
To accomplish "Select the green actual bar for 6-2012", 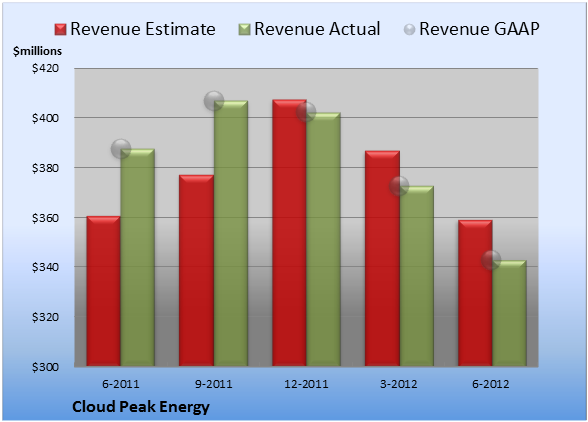I will pyautogui.click(x=509, y=313).
